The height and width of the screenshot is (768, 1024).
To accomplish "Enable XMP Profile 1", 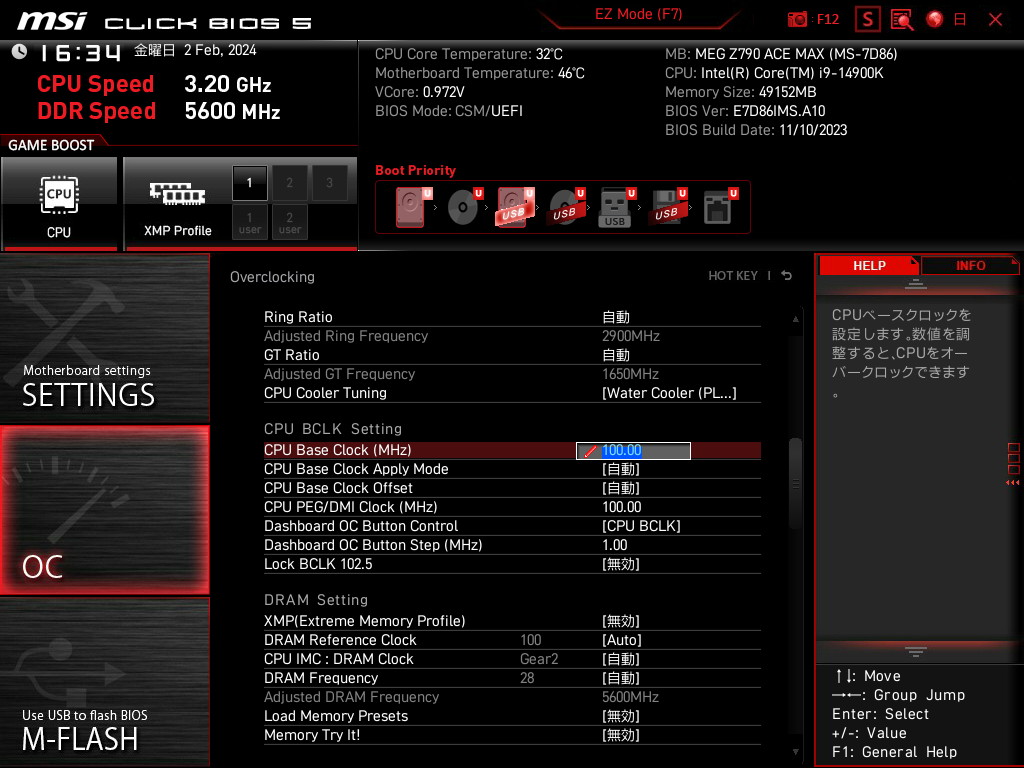I will 250,183.
